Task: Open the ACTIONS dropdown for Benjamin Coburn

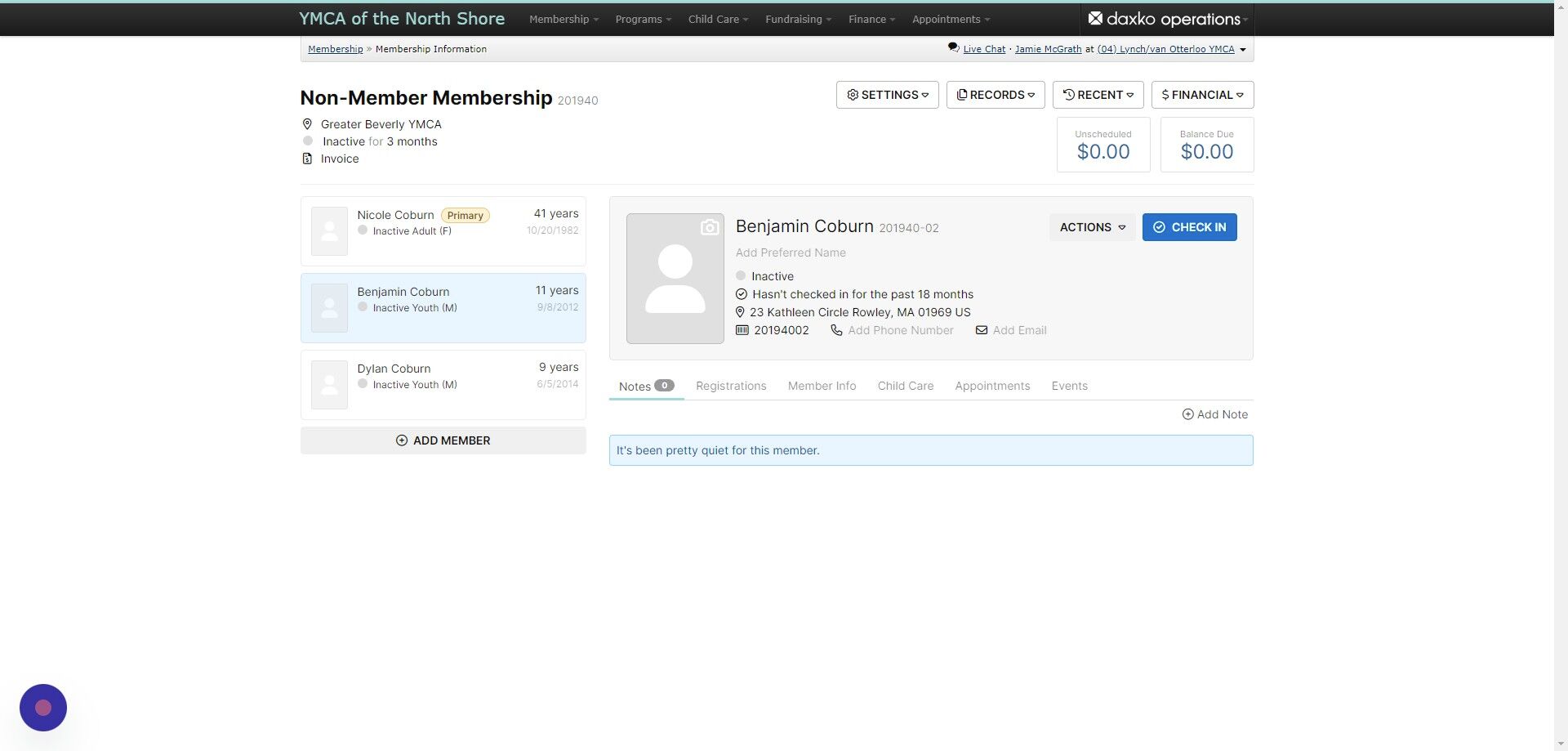Action: [x=1092, y=227]
